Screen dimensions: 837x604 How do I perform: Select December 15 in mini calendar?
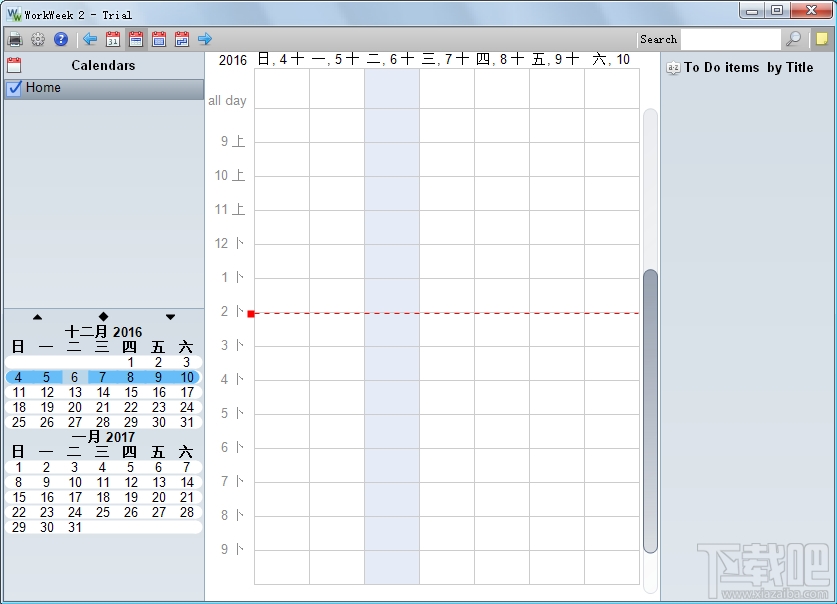pyautogui.click(x=131, y=393)
